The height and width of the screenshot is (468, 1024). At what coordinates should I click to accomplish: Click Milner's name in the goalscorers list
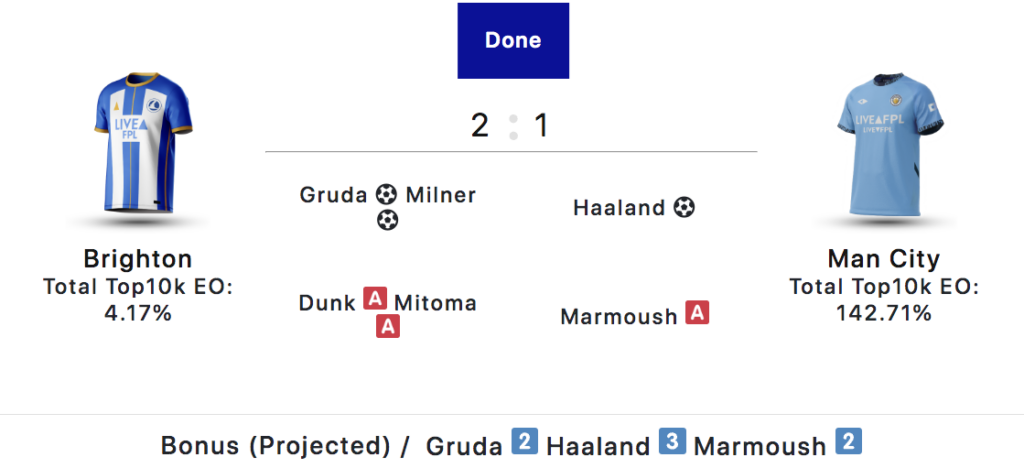[x=441, y=195]
